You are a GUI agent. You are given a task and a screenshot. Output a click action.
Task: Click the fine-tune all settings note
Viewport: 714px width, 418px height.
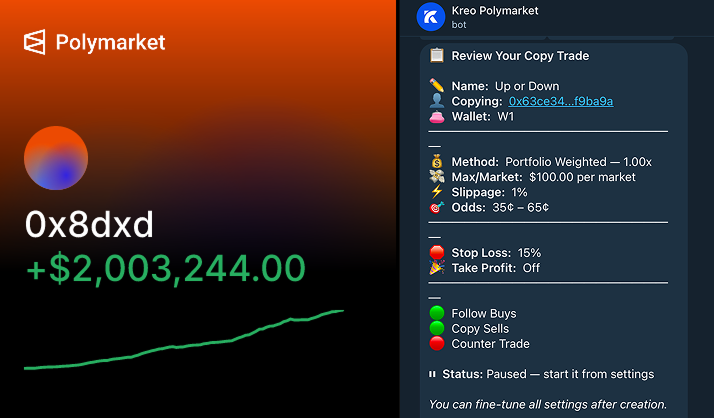(x=548, y=404)
